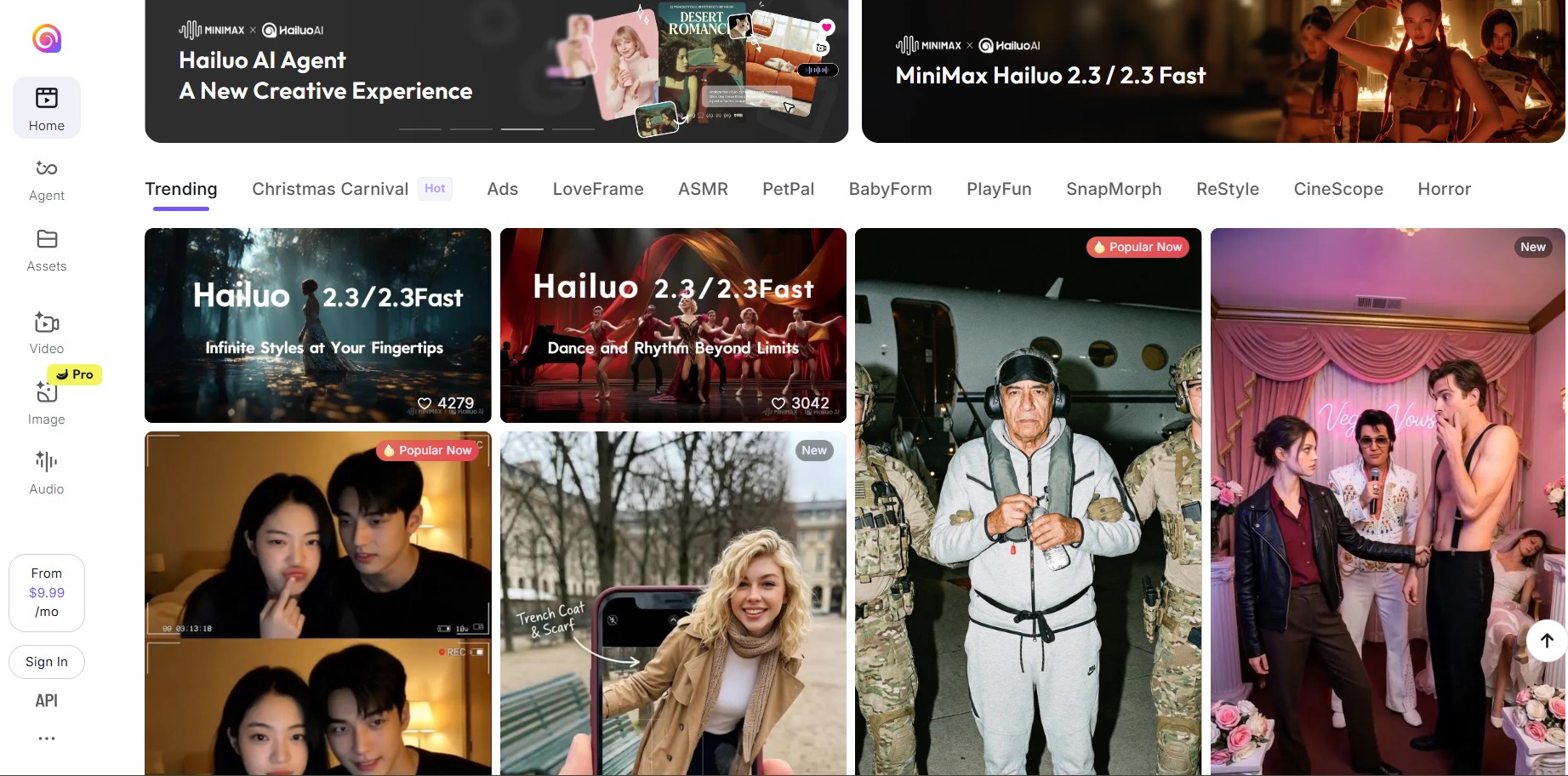Select the third banner carousel indicator
The width and height of the screenshot is (1568, 776).
[522, 129]
